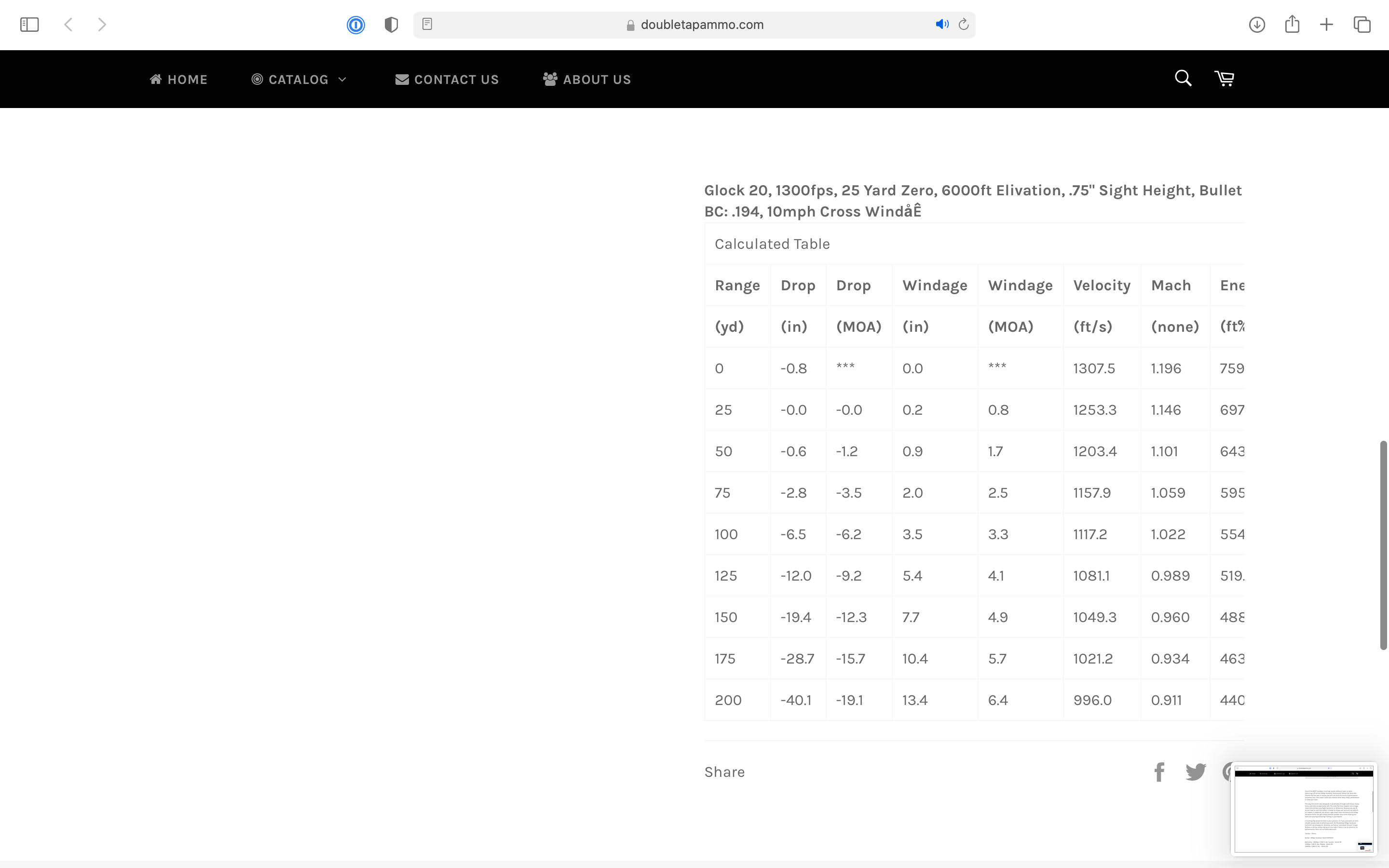The image size is (1389, 868).
Task: Select the 'Velocity' column header
Action: (1102, 285)
